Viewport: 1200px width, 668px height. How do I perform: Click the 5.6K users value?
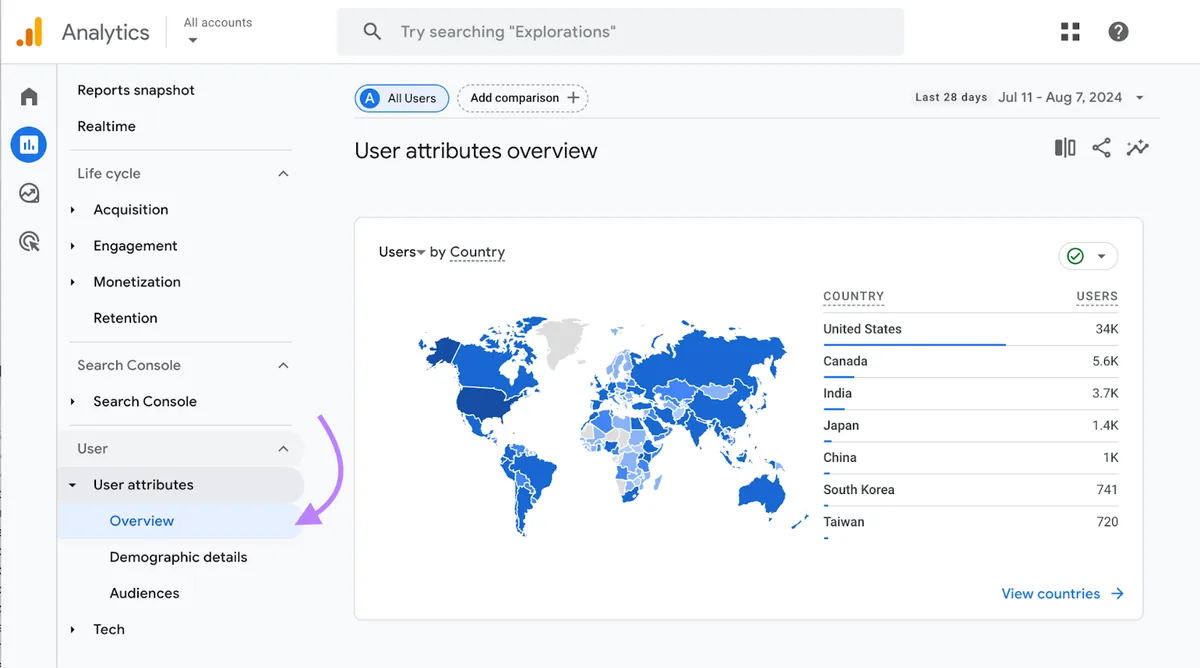pyautogui.click(x=1105, y=361)
